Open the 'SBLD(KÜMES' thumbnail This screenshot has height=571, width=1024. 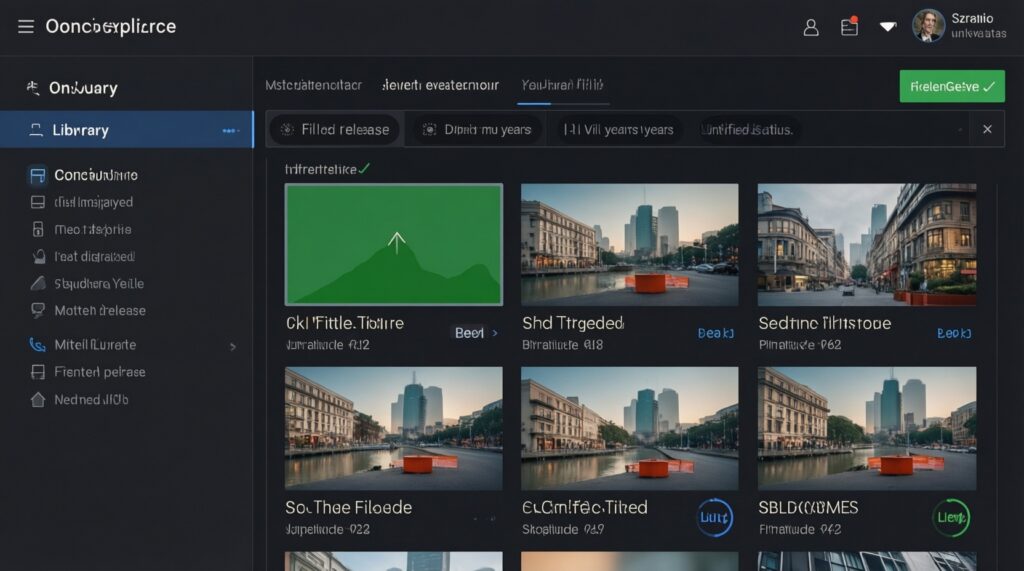pos(867,428)
